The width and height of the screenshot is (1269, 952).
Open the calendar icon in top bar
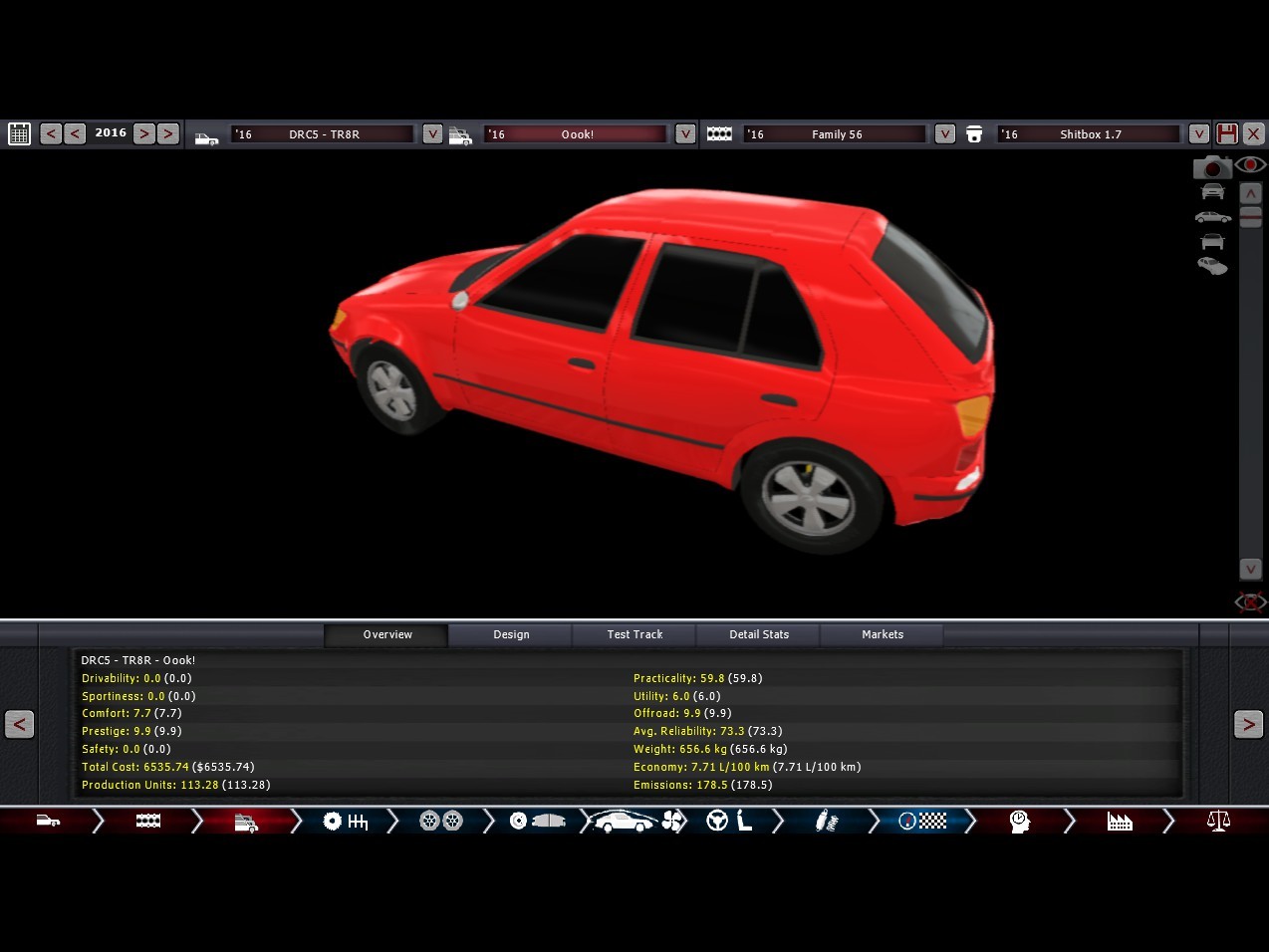(x=19, y=133)
